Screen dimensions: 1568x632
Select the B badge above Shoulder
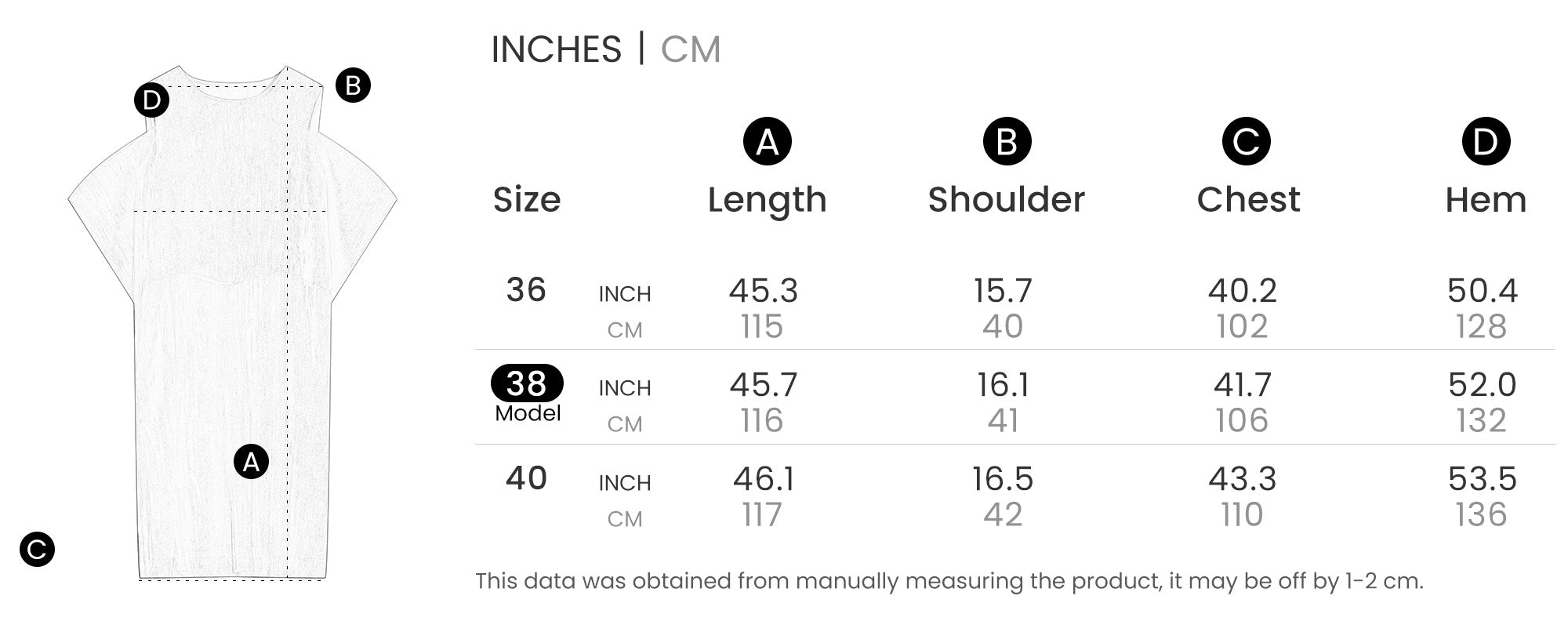[x=1007, y=142]
